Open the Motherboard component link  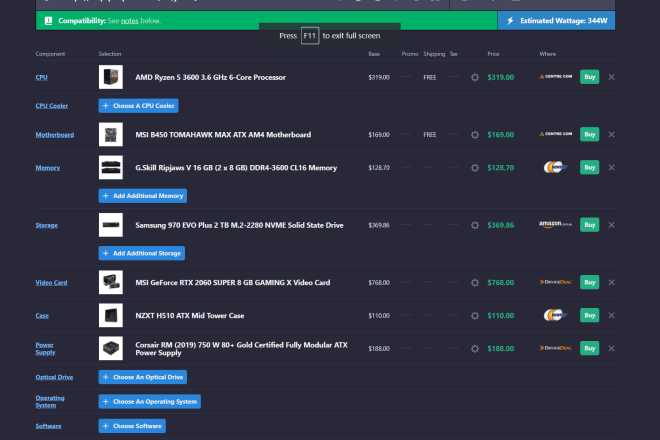pyautogui.click(x=55, y=135)
